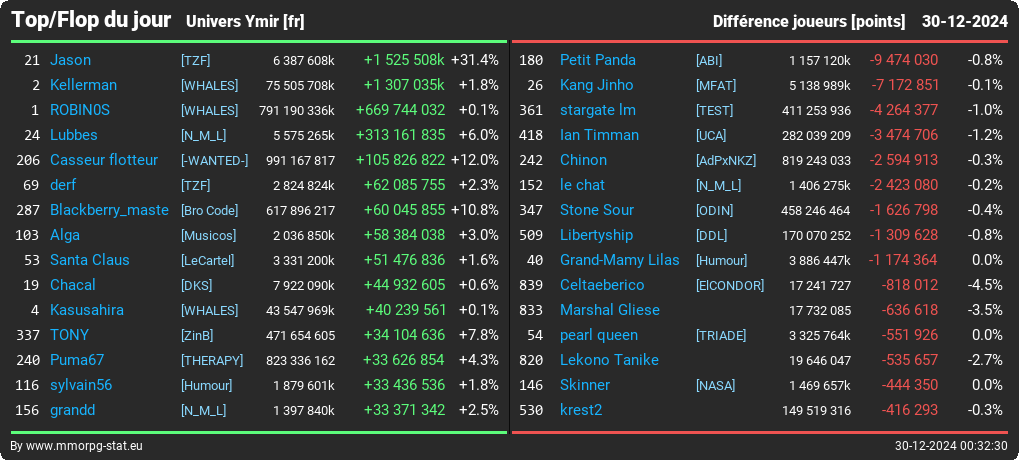This screenshot has height=460, width=1019.
Task: Open krest2 player link
Action: [581, 410]
